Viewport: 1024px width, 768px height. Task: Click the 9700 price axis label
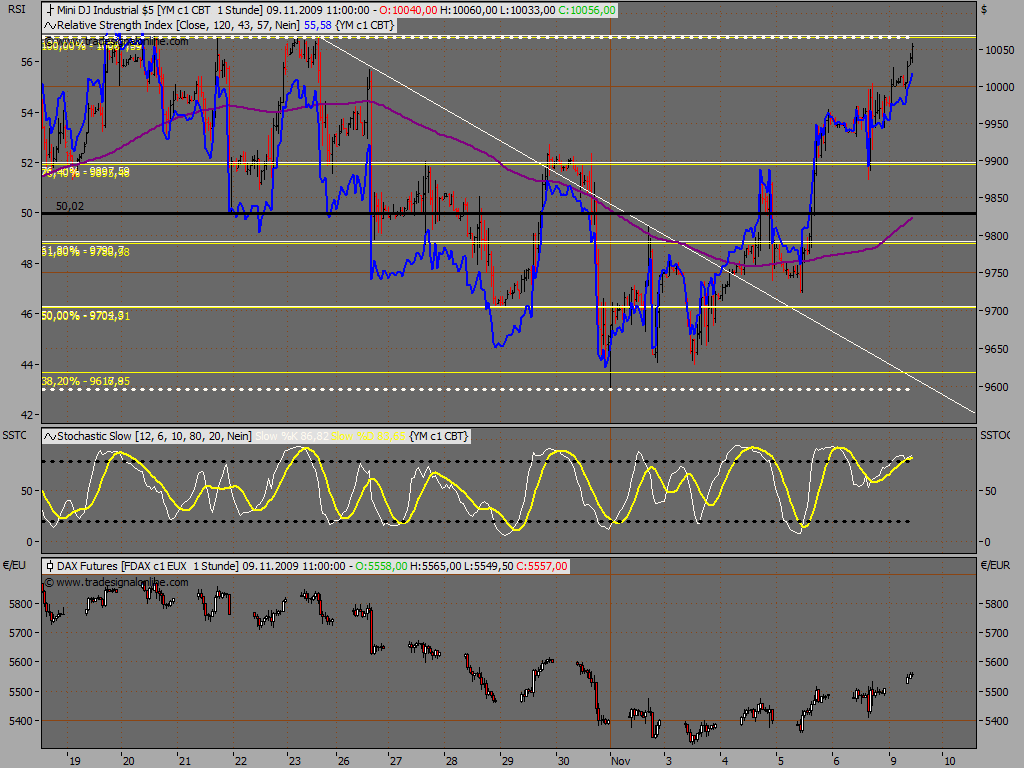coord(997,312)
